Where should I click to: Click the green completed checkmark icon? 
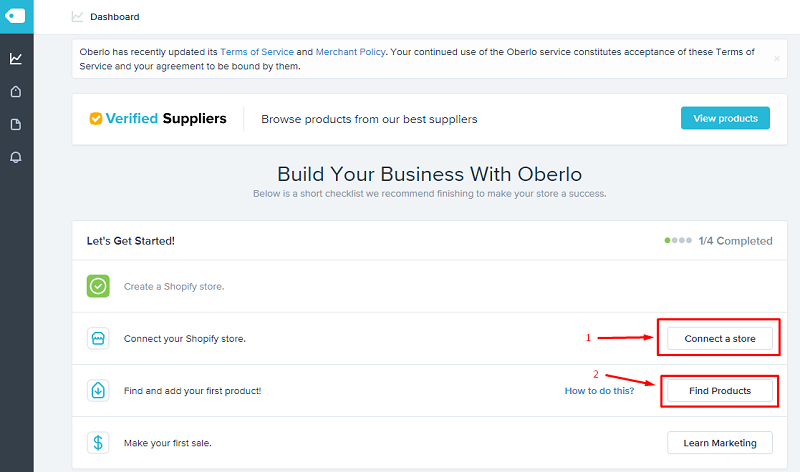click(98, 286)
